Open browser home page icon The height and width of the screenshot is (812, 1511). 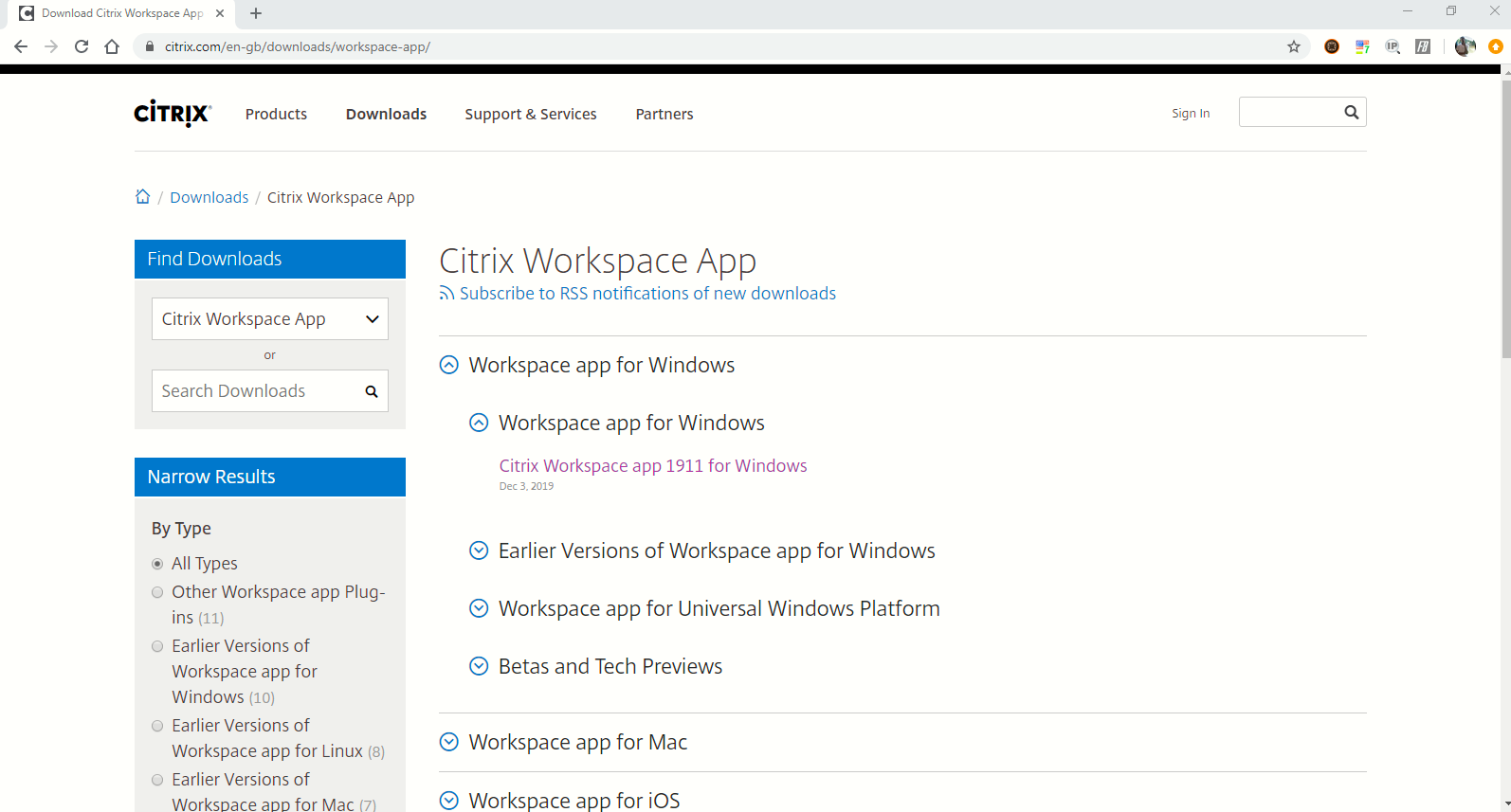tap(112, 46)
